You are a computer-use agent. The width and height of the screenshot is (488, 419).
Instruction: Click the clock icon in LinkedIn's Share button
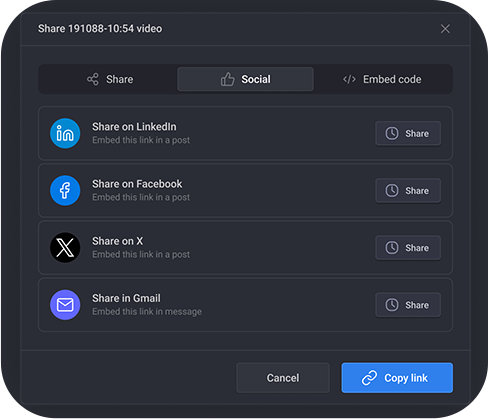click(392, 133)
